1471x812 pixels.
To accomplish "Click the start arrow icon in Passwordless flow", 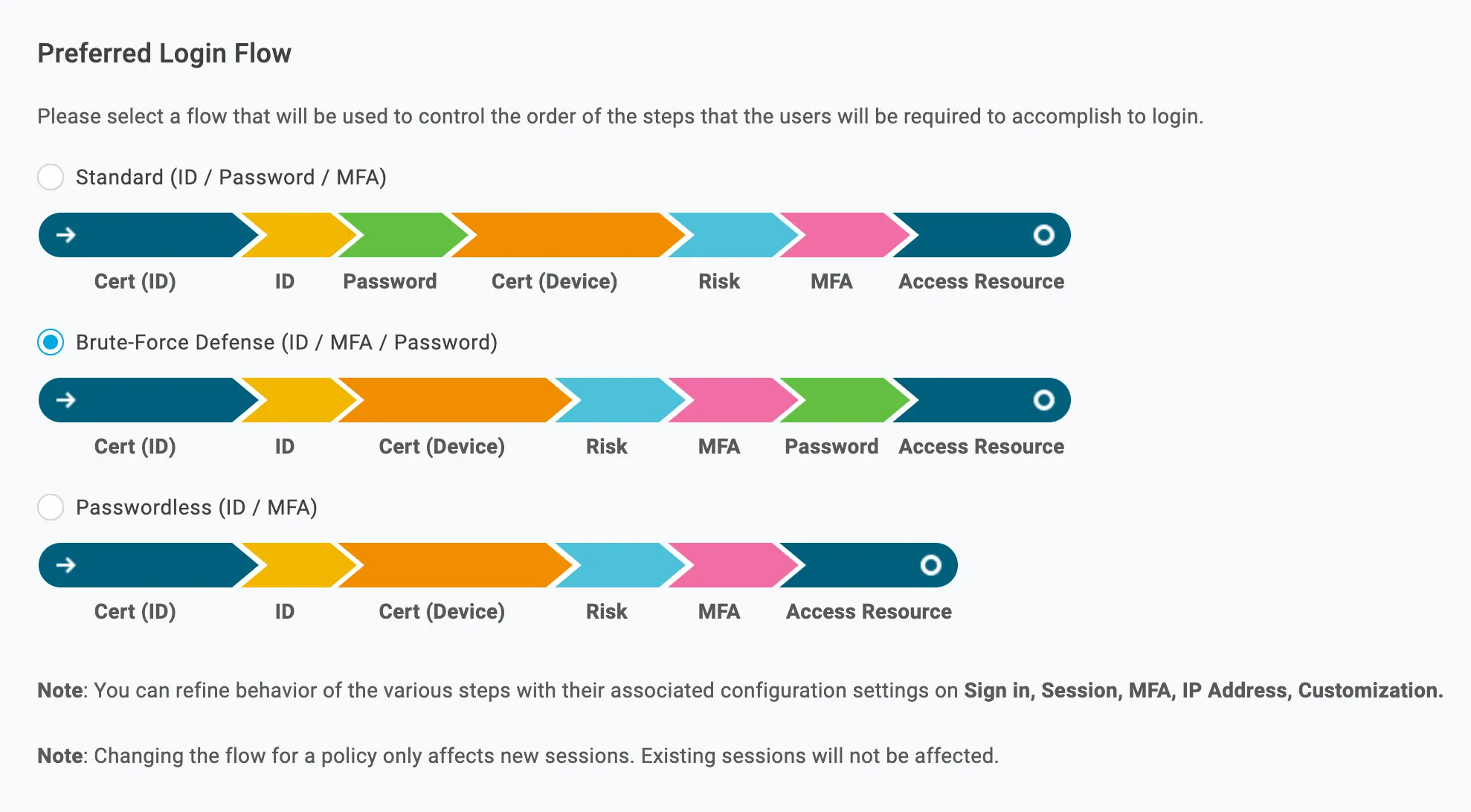I will 66,565.
